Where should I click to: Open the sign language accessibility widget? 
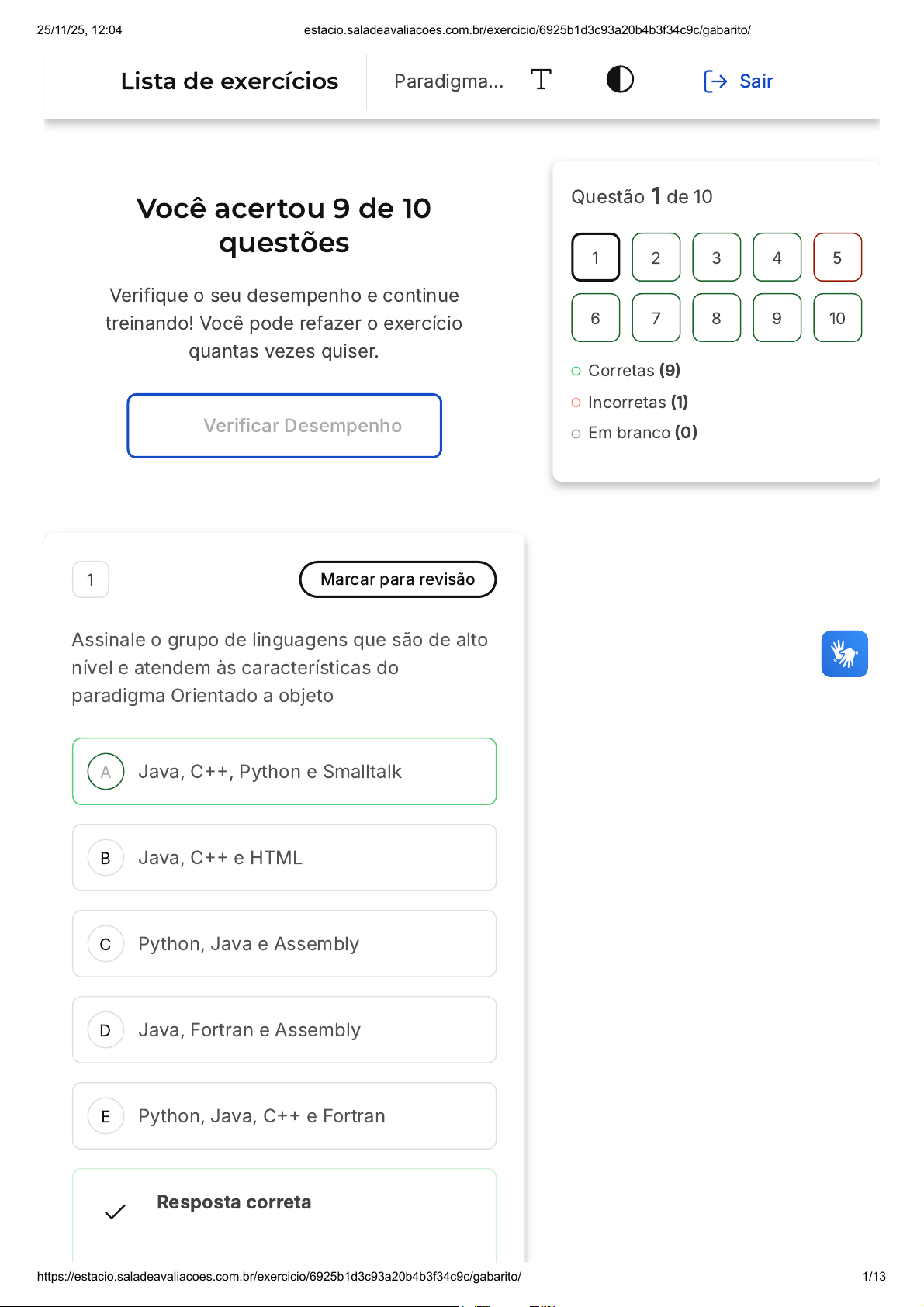844,654
